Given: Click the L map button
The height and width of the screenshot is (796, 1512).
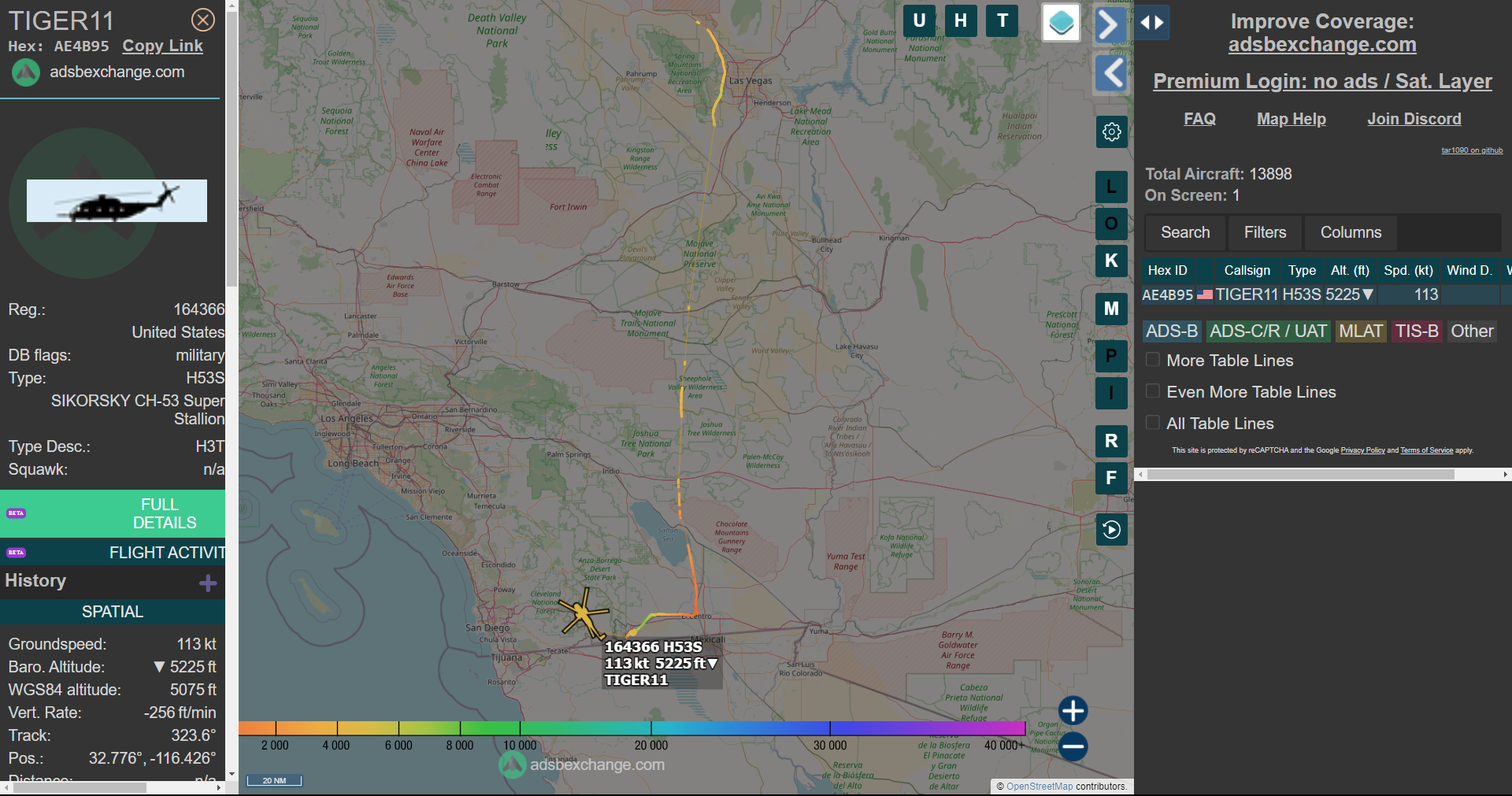Looking at the screenshot, I should tap(1112, 187).
